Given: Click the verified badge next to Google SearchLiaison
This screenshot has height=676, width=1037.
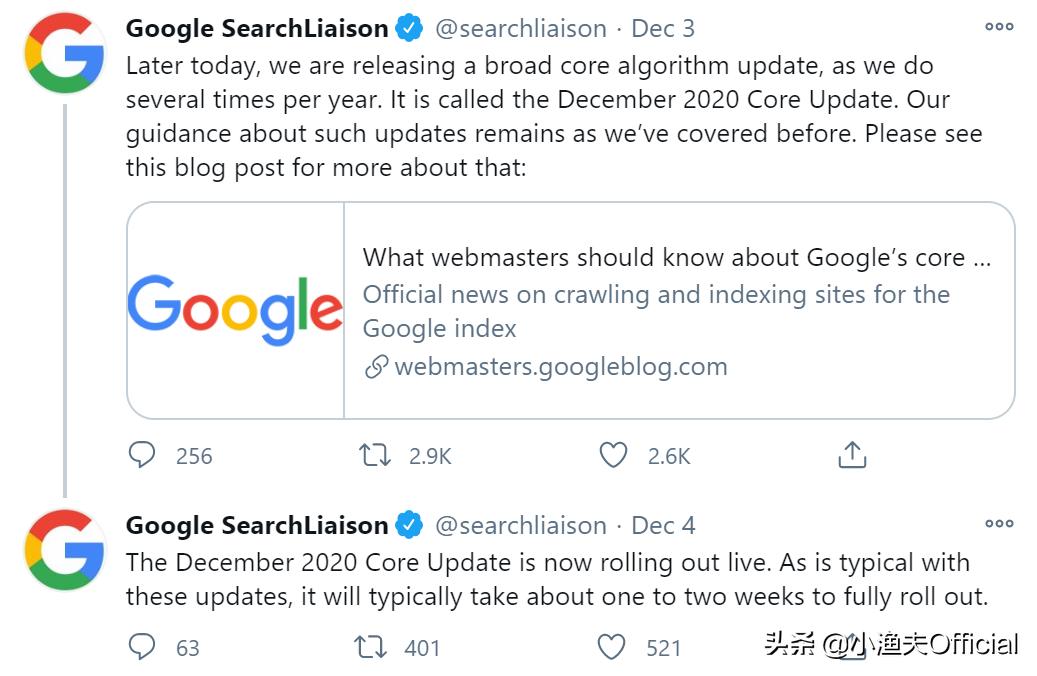Looking at the screenshot, I should (x=407, y=27).
